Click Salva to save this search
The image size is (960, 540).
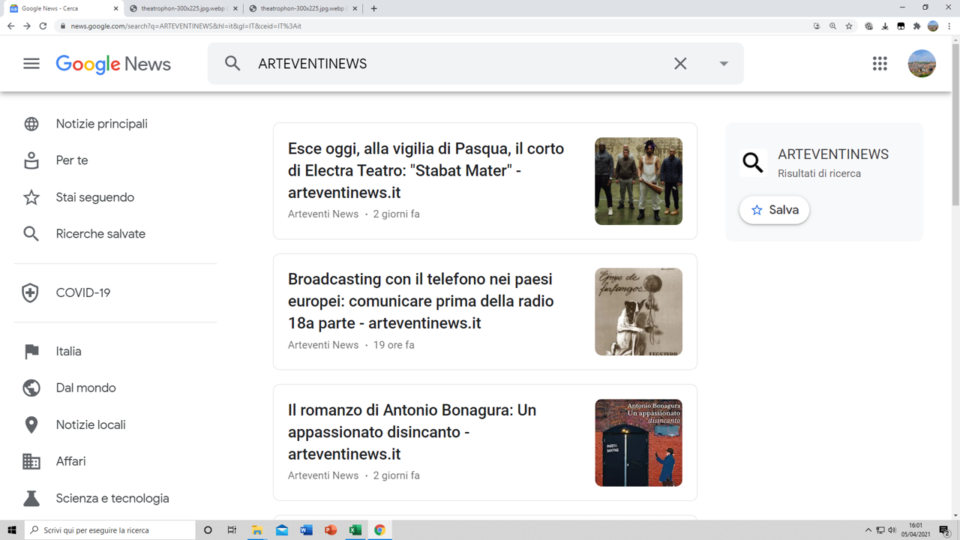774,210
